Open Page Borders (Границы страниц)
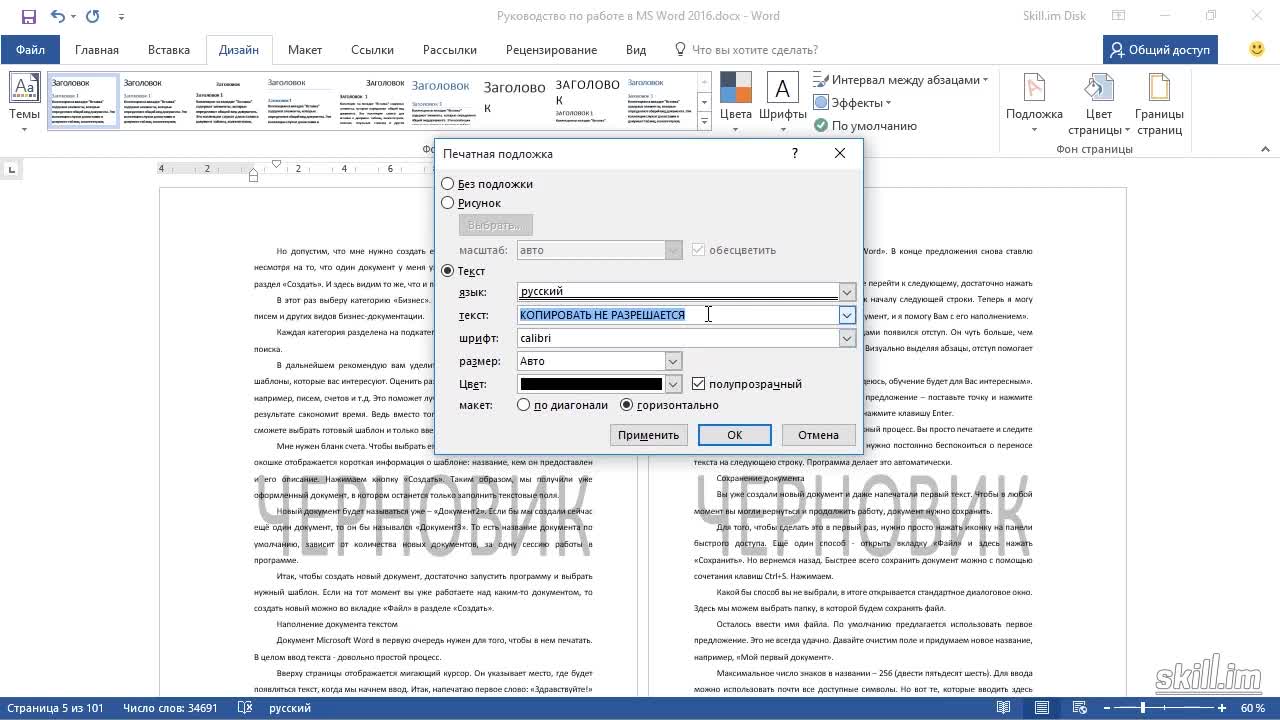Viewport: 1280px width, 720px height. pyautogui.click(x=1159, y=104)
